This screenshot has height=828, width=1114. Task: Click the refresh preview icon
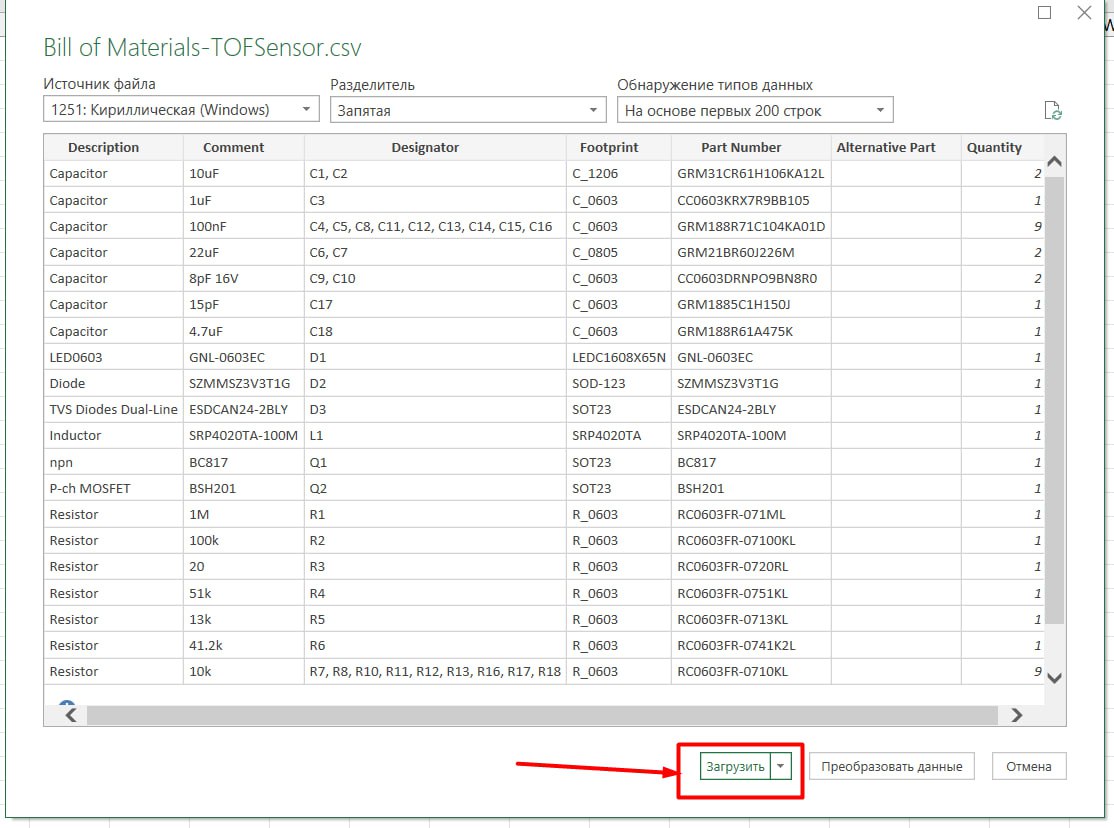point(1052,111)
